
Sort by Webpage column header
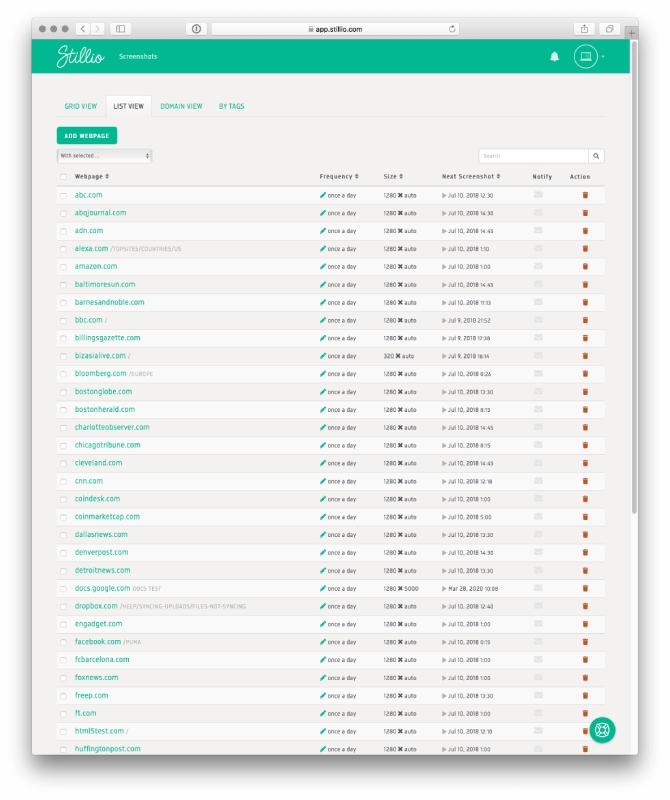[92, 177]
